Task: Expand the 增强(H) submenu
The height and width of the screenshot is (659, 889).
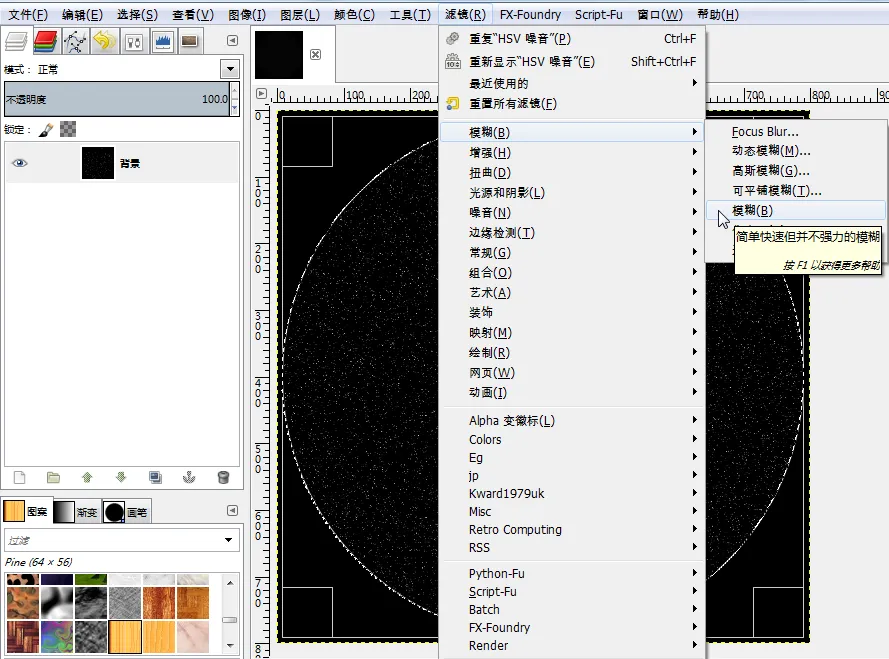Action: [x=572, y=152]
